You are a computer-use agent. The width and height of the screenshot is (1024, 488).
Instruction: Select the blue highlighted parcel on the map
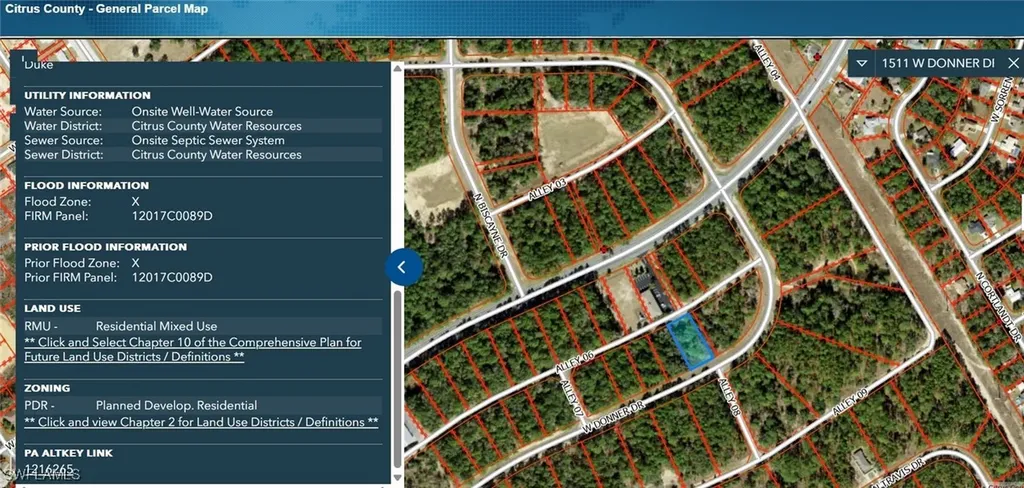[691, 340]
